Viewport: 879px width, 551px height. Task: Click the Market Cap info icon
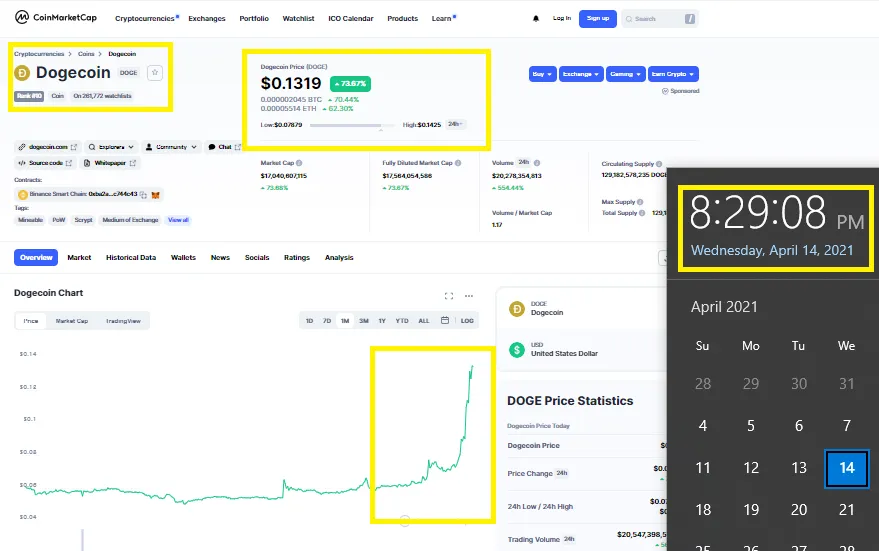coord(299,163)
